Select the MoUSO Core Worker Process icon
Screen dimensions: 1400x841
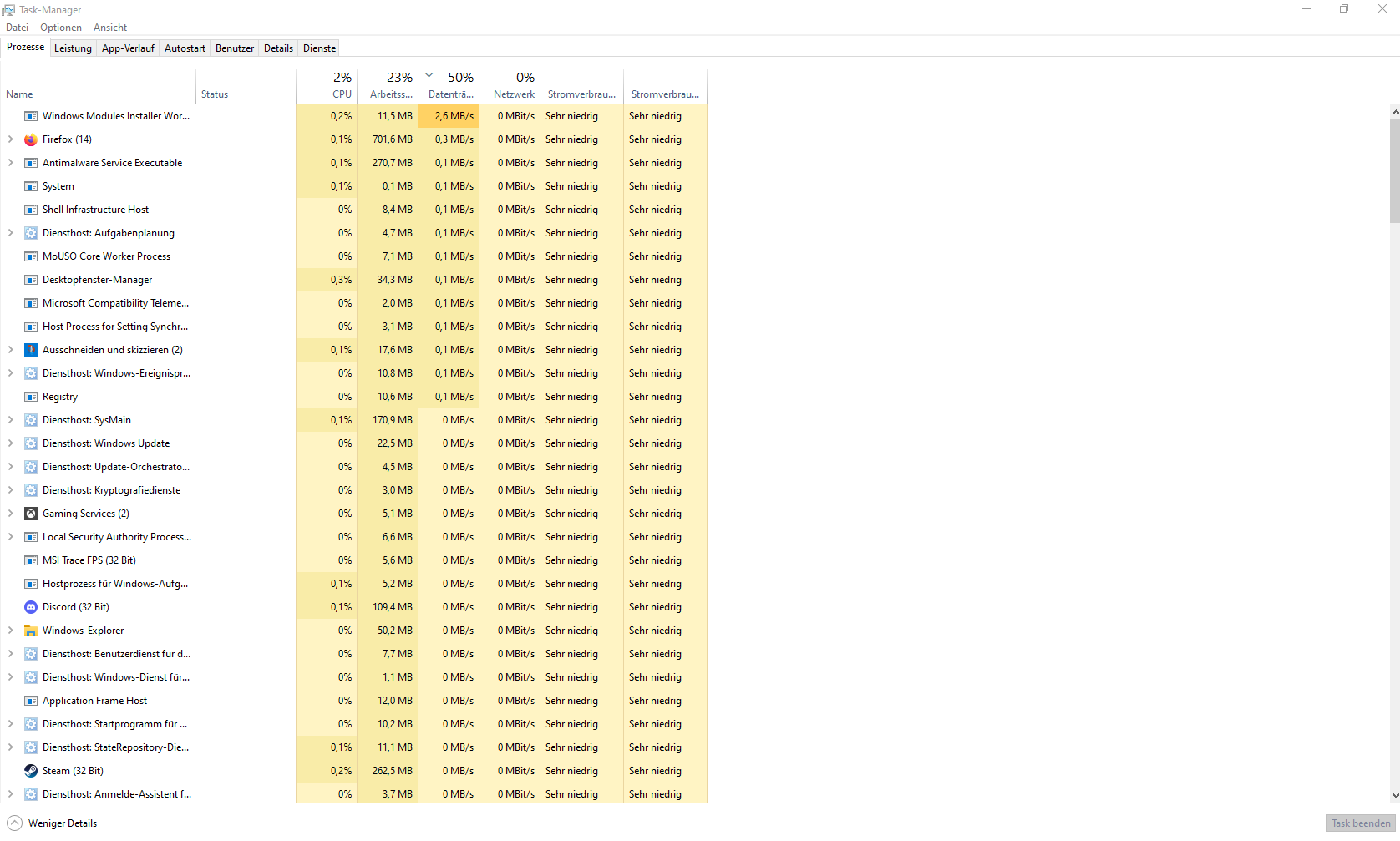31,256
